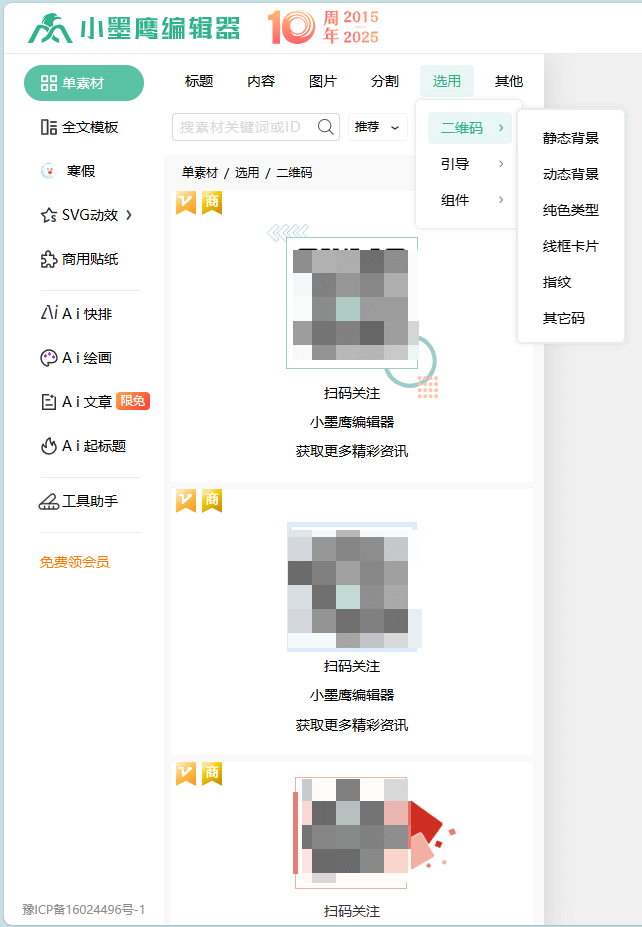This screenshot has height=927, width=642.
Task: Click the search material keyword field
Action: click(256, 127)
